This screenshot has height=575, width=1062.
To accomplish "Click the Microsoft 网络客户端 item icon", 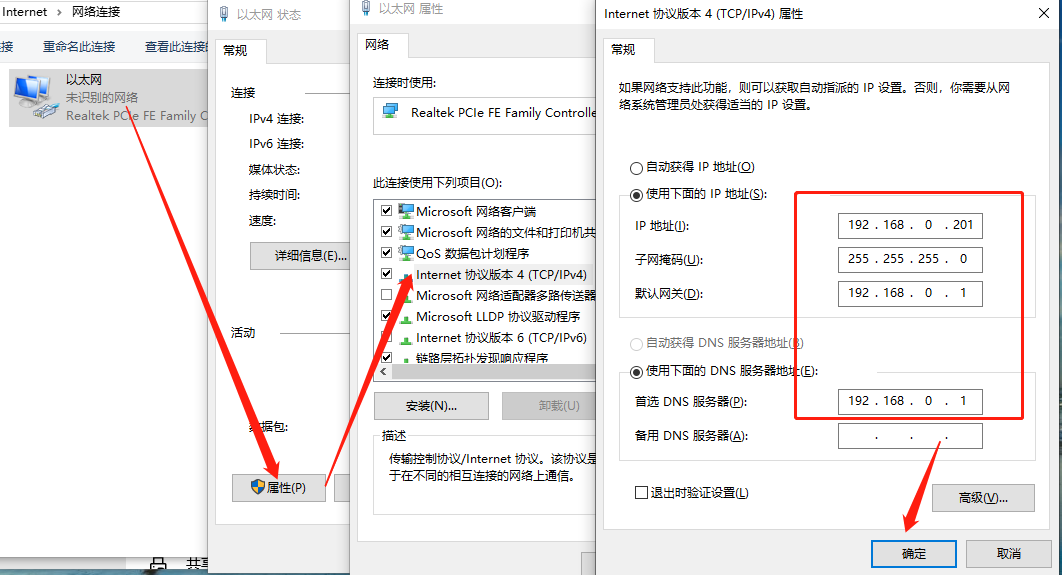I will [406, 211].
